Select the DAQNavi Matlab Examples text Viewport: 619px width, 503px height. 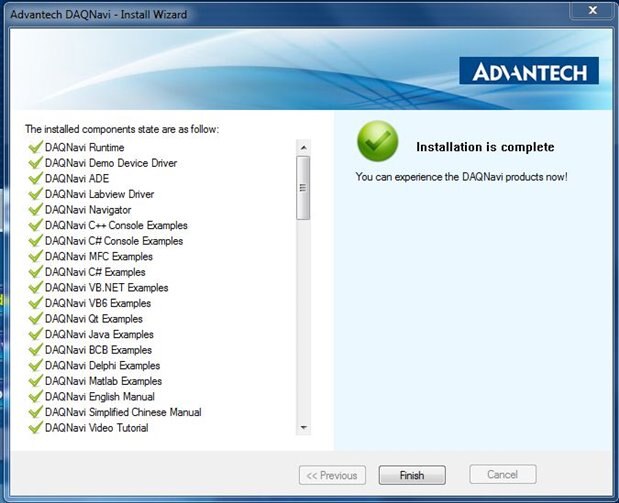pos(103,381)
